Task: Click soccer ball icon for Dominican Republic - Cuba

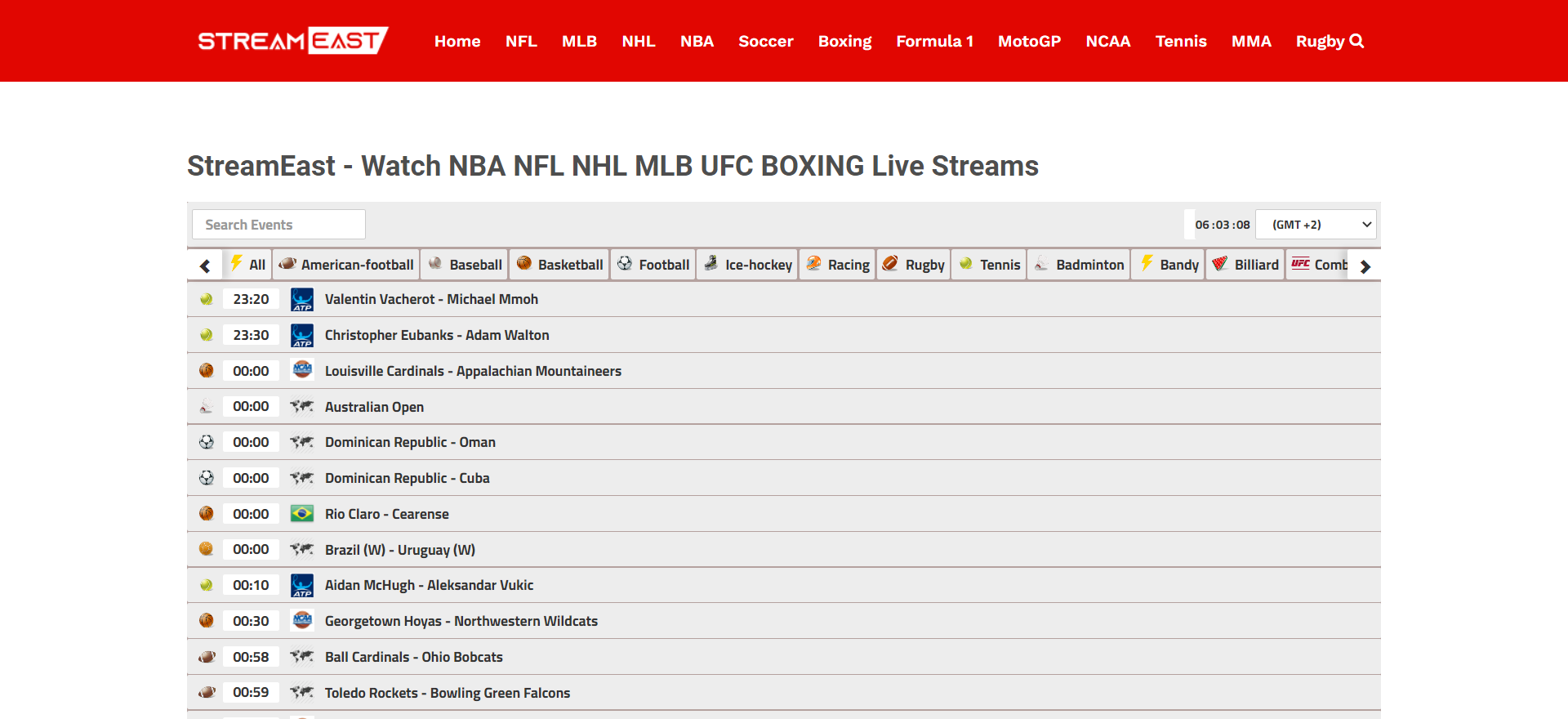Action: (x=206, y=478)
